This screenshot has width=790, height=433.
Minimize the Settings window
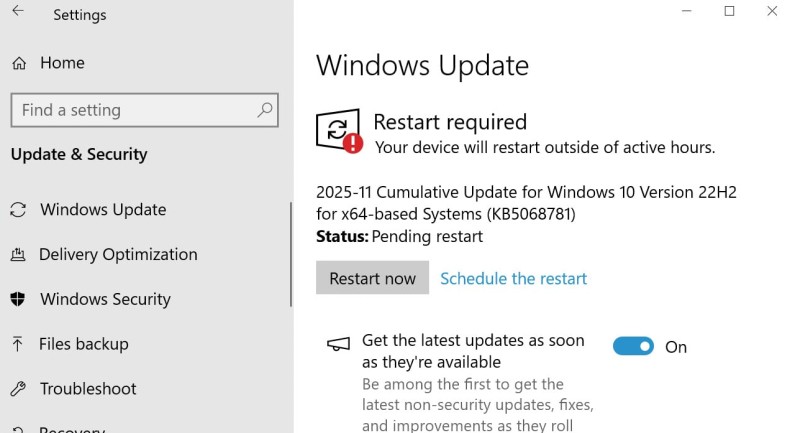coord(687,11)
